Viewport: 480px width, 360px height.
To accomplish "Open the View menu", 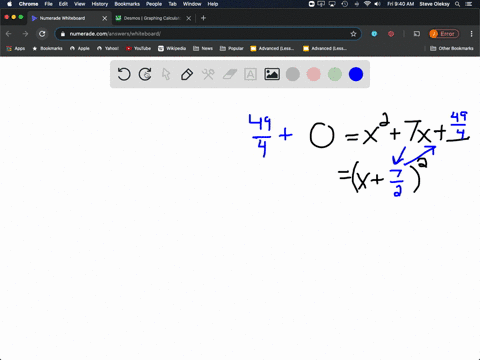I will 79,4.
